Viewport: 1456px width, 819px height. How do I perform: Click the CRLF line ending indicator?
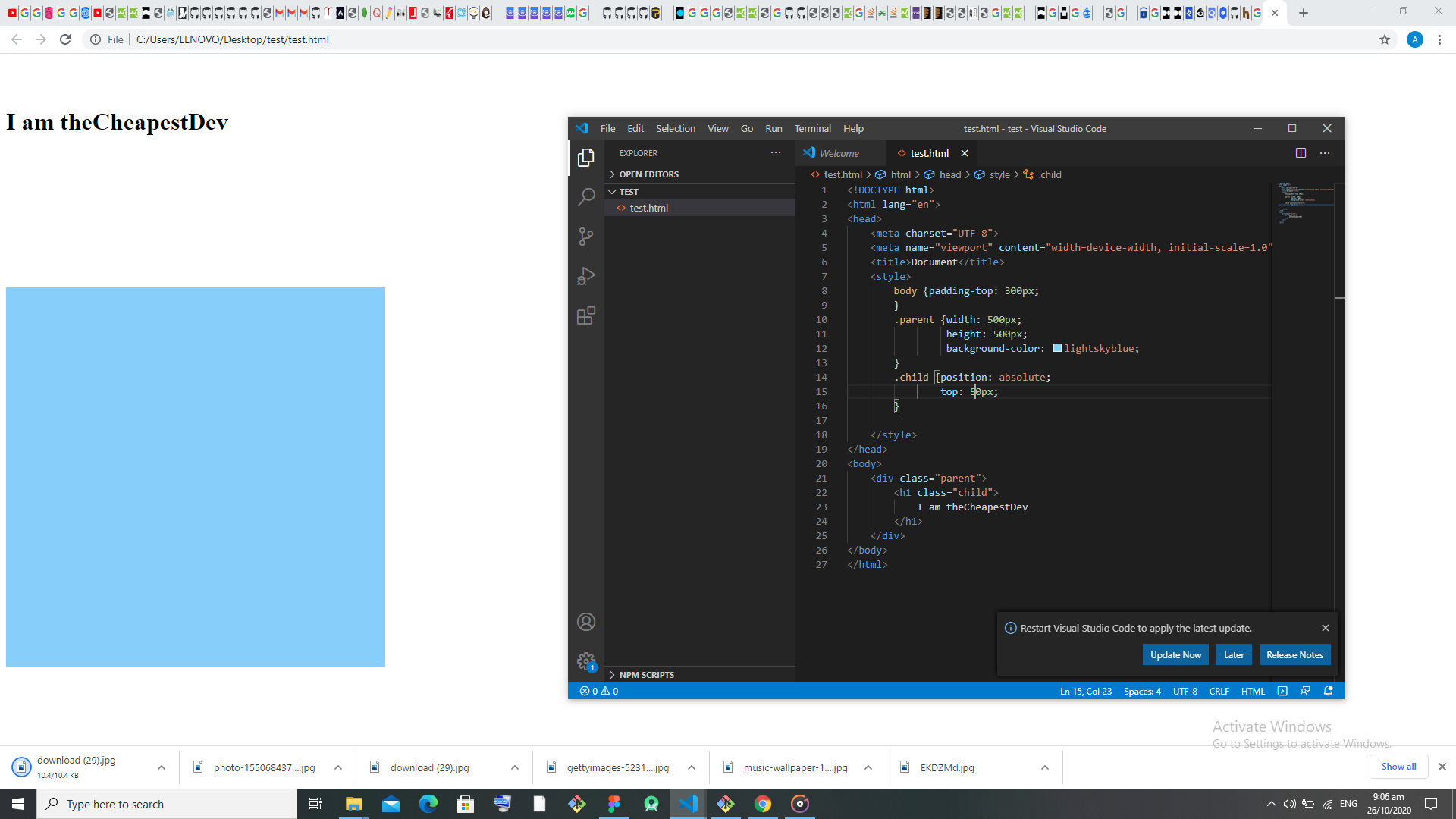point(1219,691)
